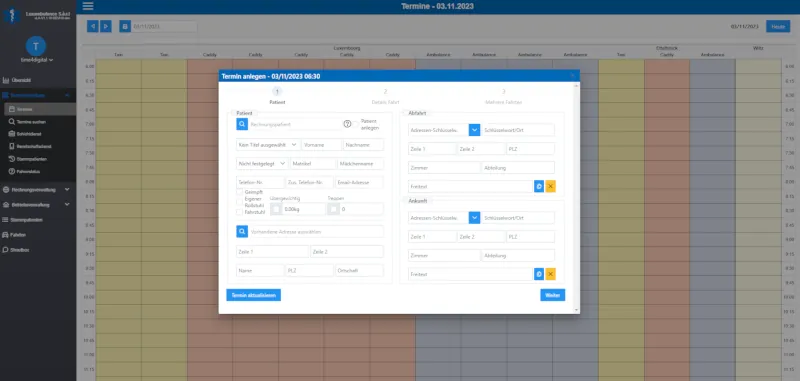The image size is (800, 381).
Task: Check the Geimpft checkbox
Action: (x=239, y=192)
